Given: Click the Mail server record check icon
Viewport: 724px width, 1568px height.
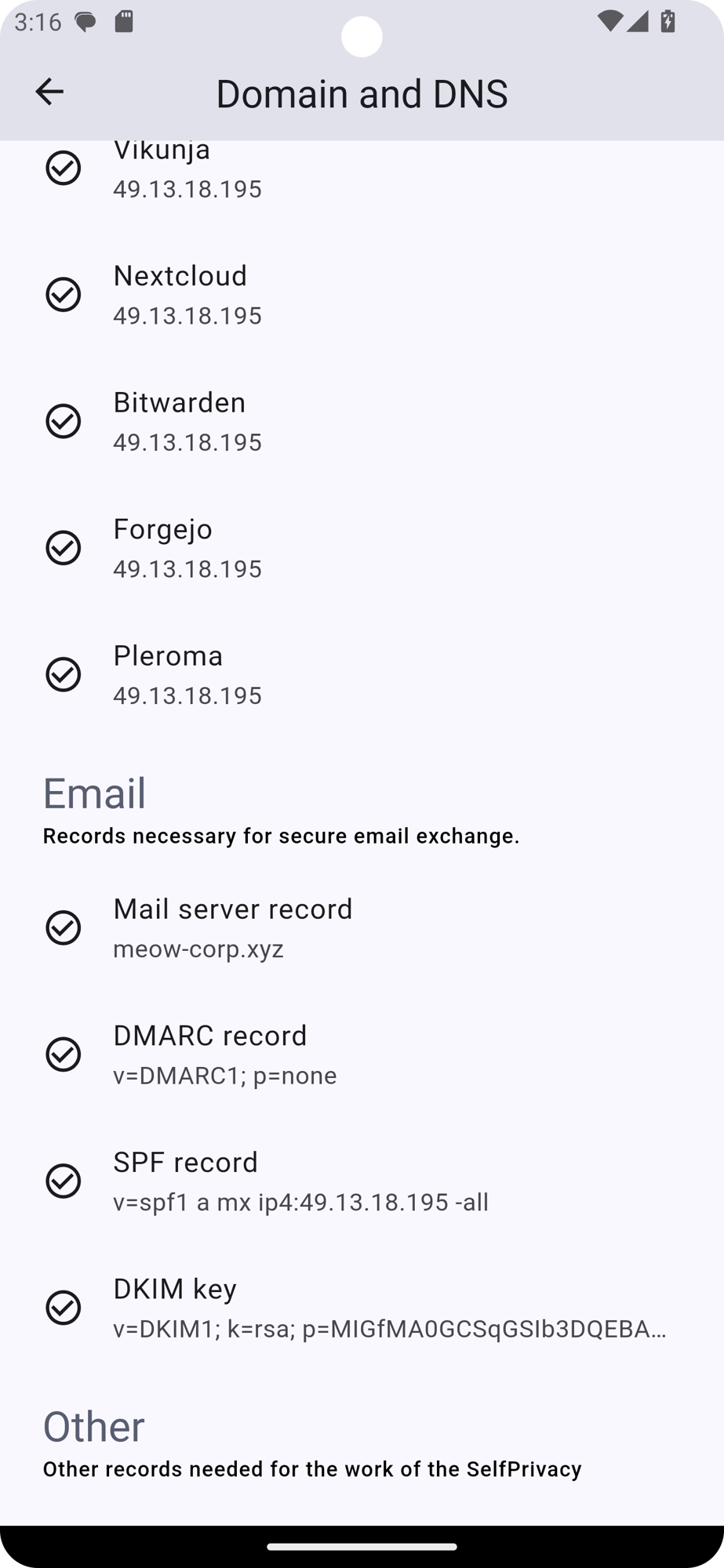Looking at the screenshot, I should 63,927.
